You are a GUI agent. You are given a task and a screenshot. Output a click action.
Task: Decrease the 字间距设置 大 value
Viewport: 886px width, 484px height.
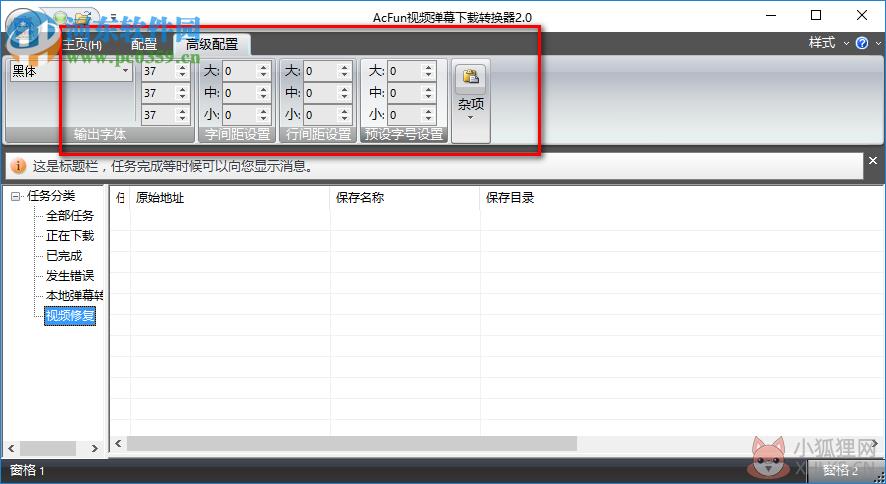coord(263,75)
